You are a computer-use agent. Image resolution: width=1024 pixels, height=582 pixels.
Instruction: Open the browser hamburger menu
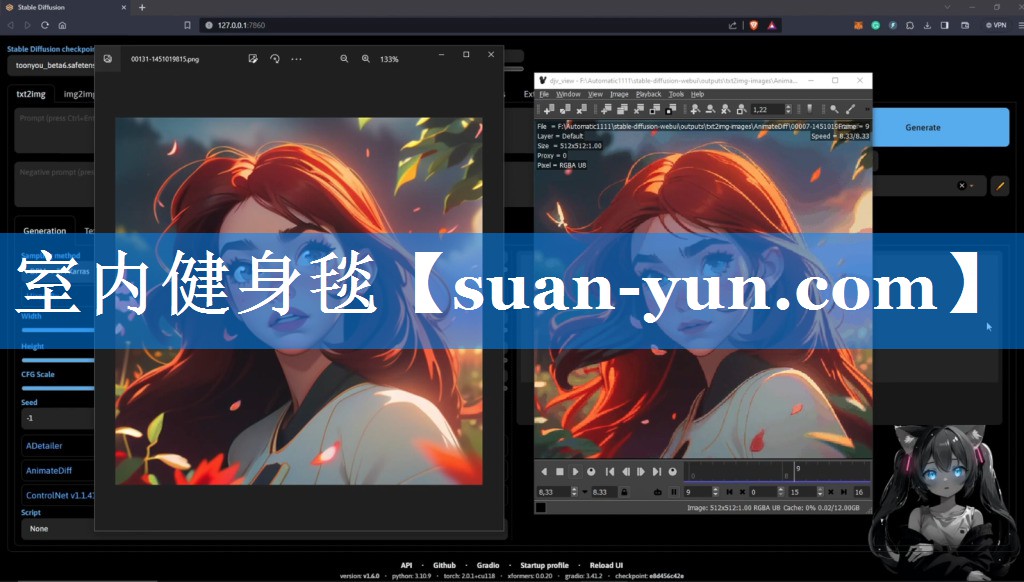click(x=1020, y=25)
